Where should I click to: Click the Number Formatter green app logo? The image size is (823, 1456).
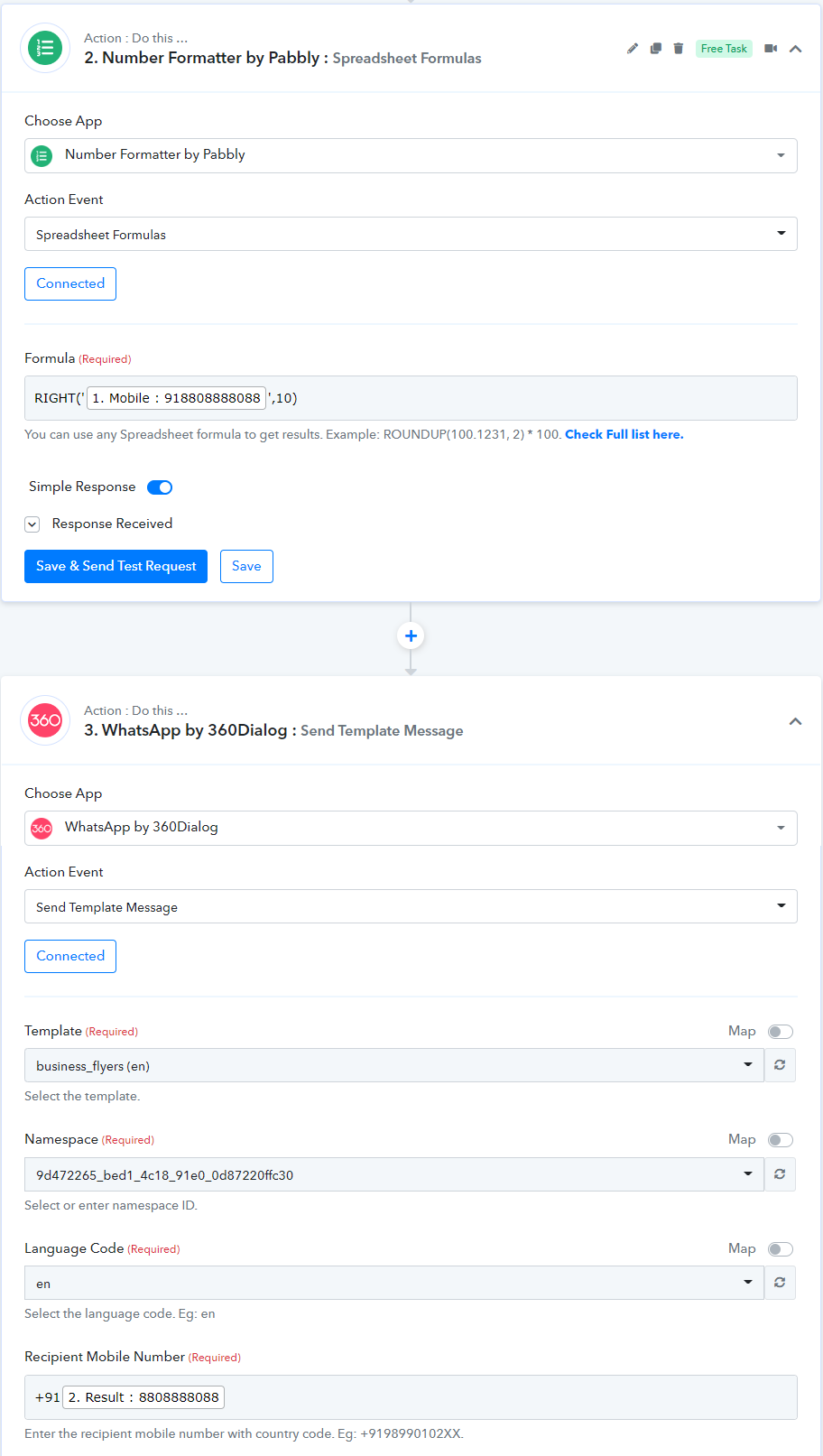click(45, 48)
